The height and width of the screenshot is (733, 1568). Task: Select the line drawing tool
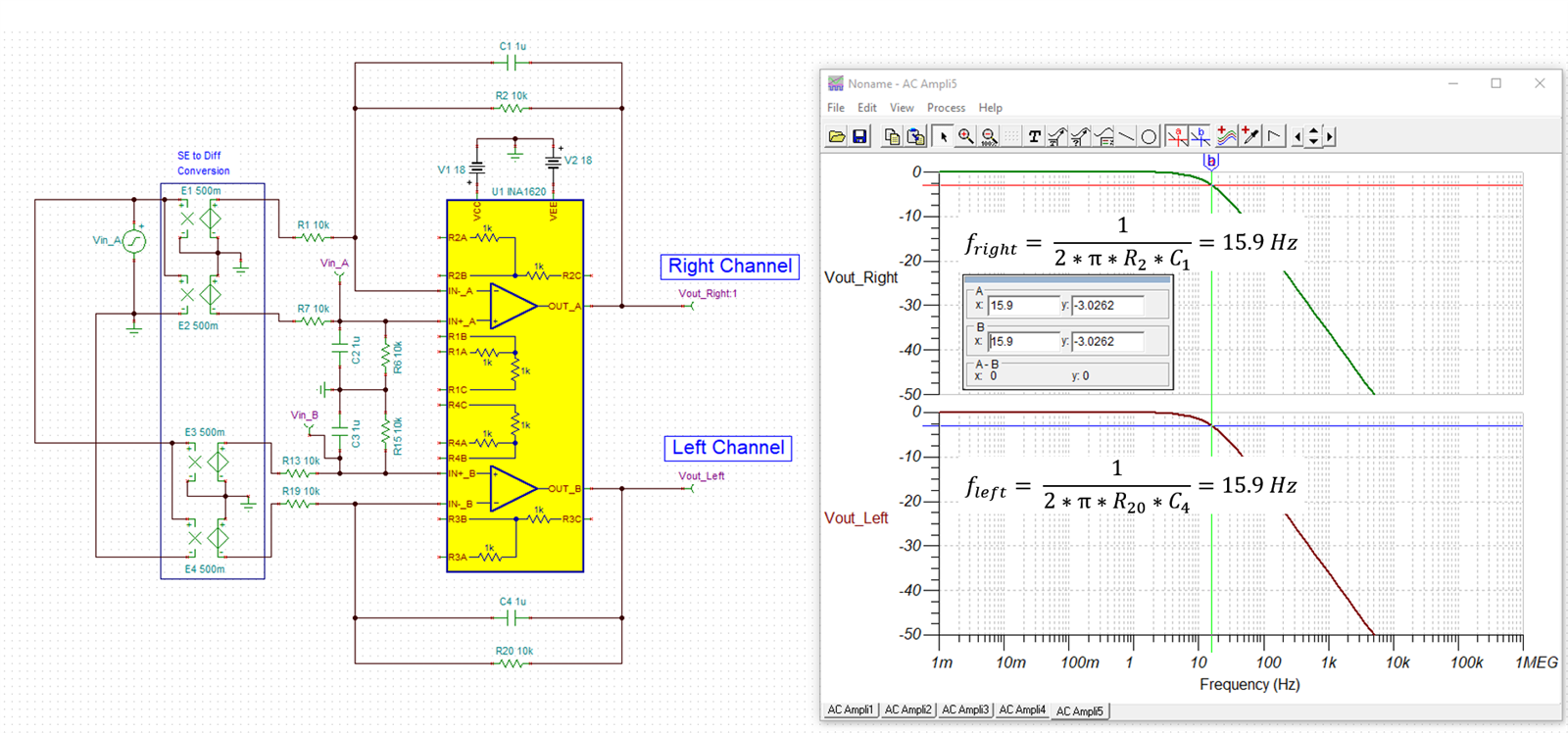pos(1126,136)
